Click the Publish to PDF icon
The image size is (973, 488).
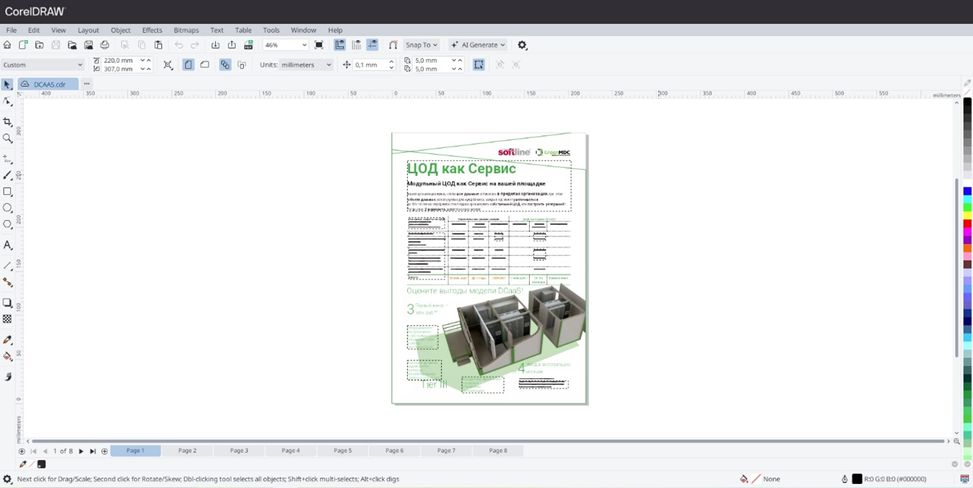(248, 45)
